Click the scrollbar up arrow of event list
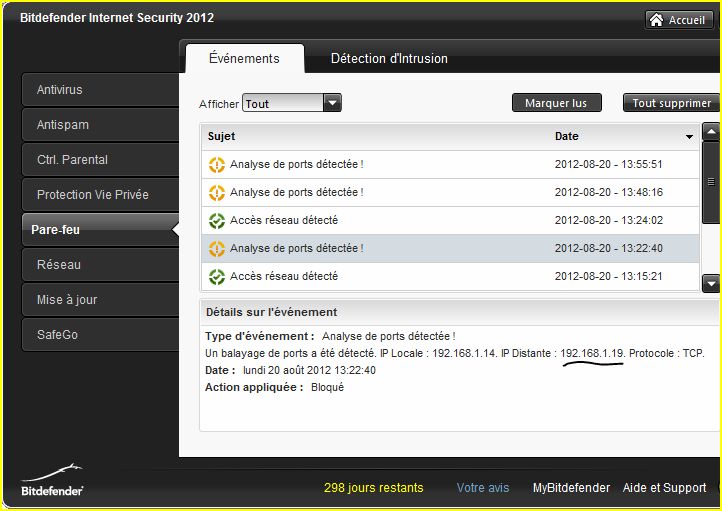The width and height of the screenshot is (722, 511). tap(711, 132)
